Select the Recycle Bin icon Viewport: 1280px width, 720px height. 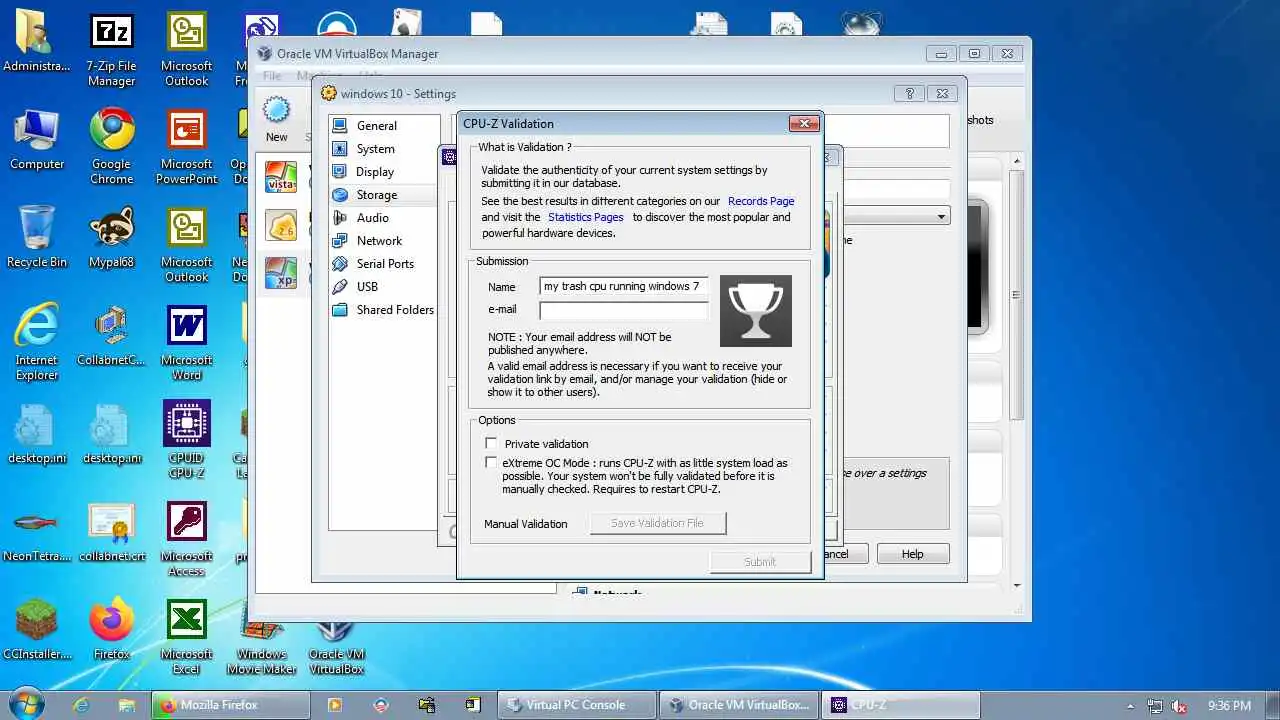tap(37, 237)
